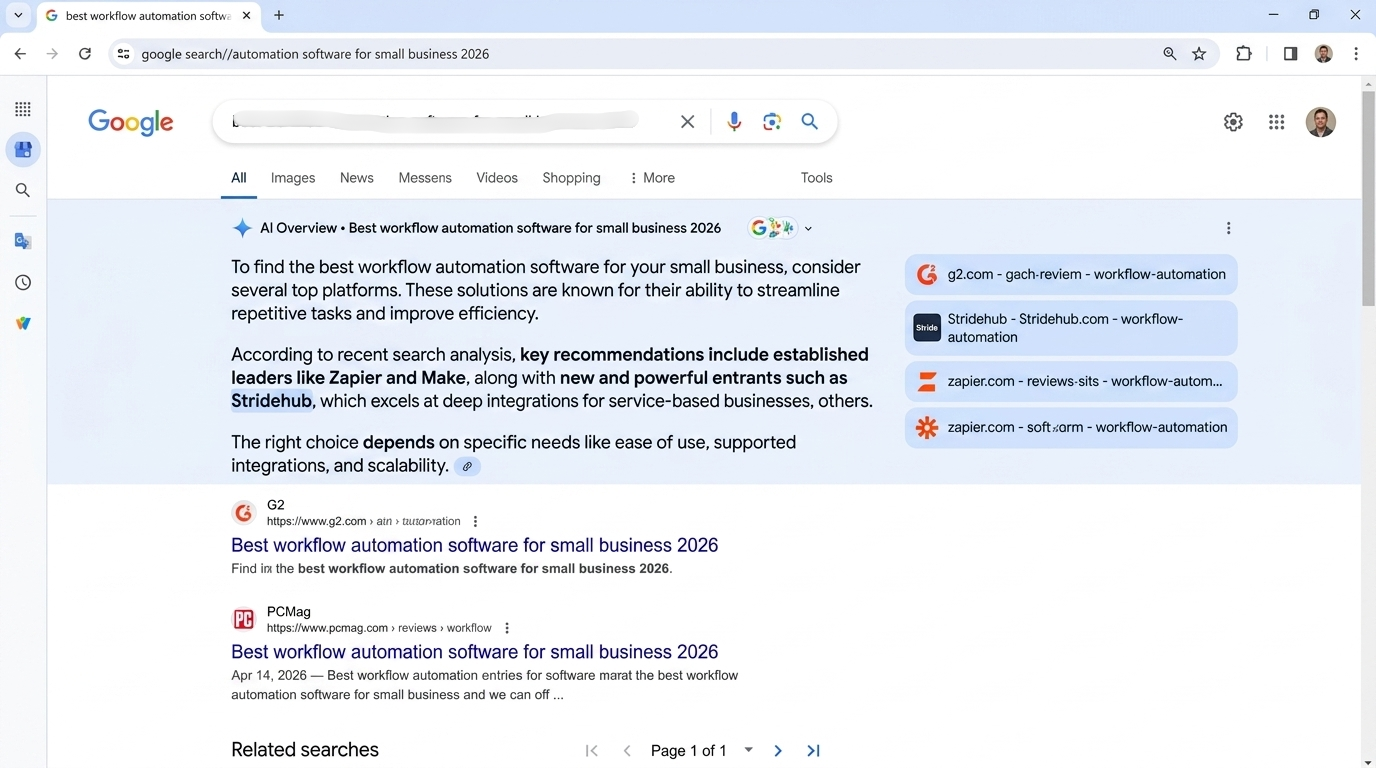
Task: Switch to the Images tab
Action: click(x=293, y=178)
